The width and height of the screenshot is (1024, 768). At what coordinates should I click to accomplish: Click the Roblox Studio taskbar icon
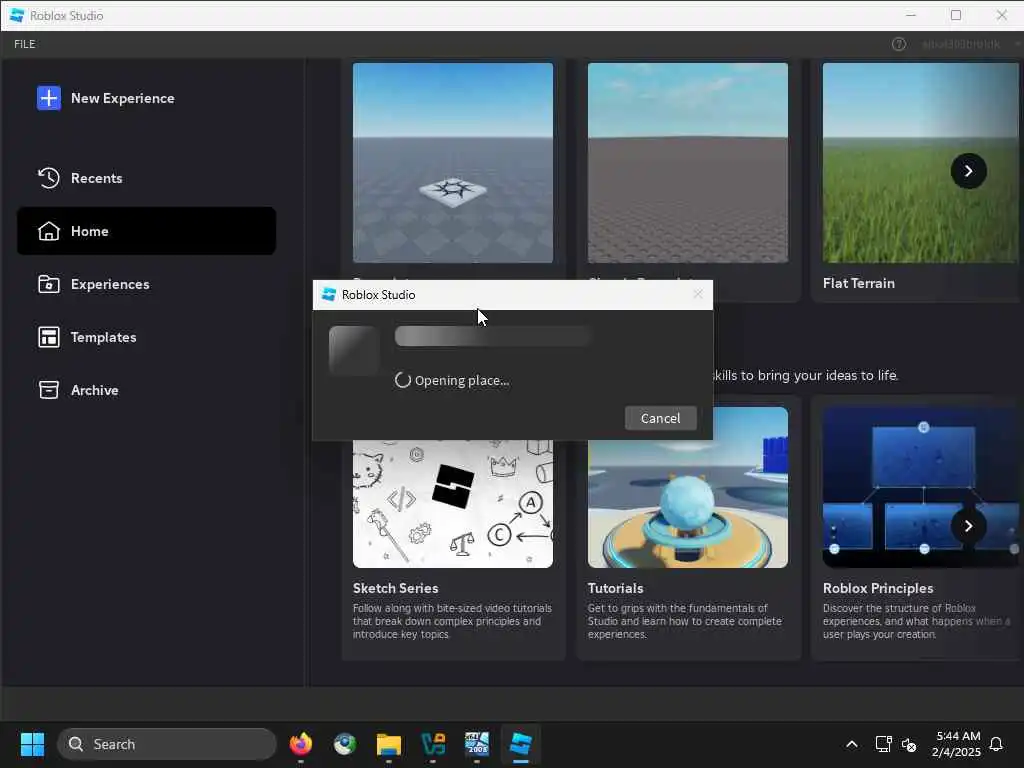click(x=520, y=744)
